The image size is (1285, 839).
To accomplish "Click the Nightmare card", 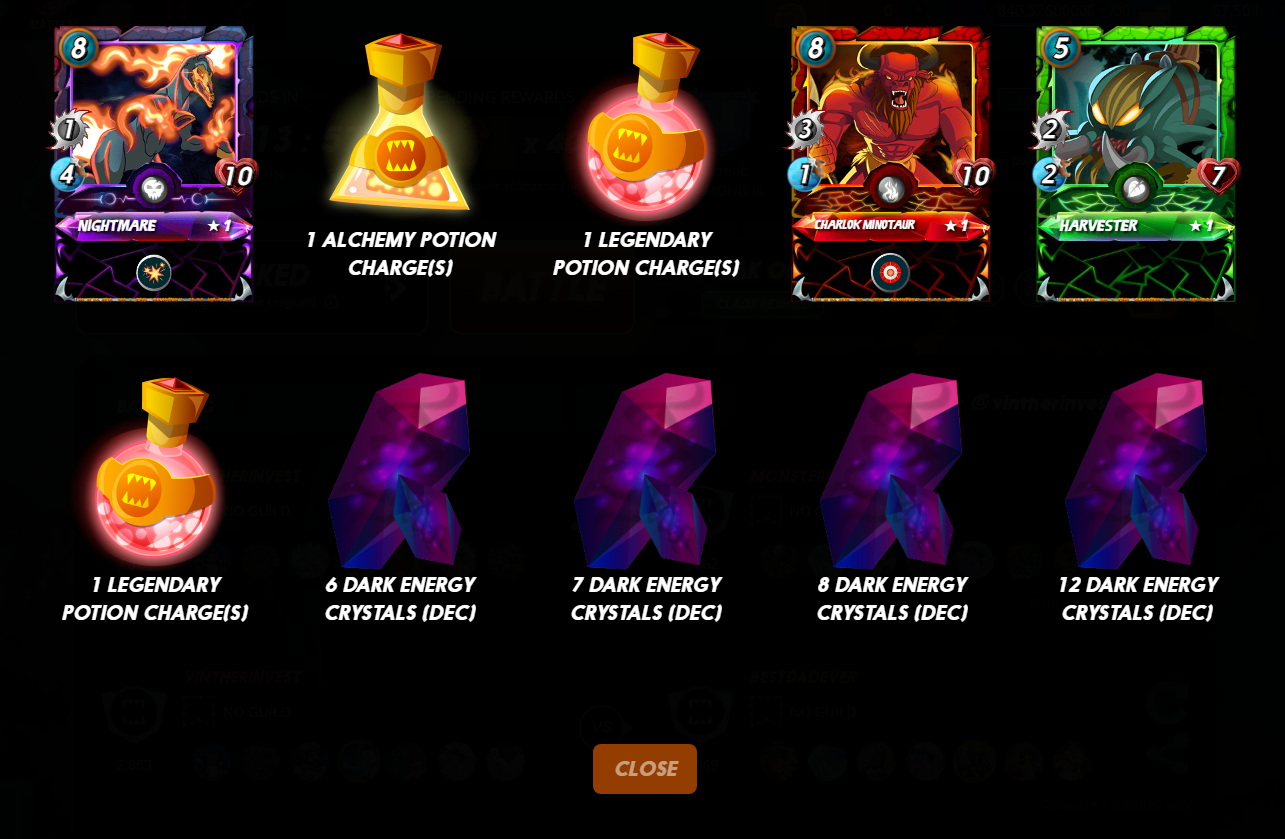I will coord(154,164).
